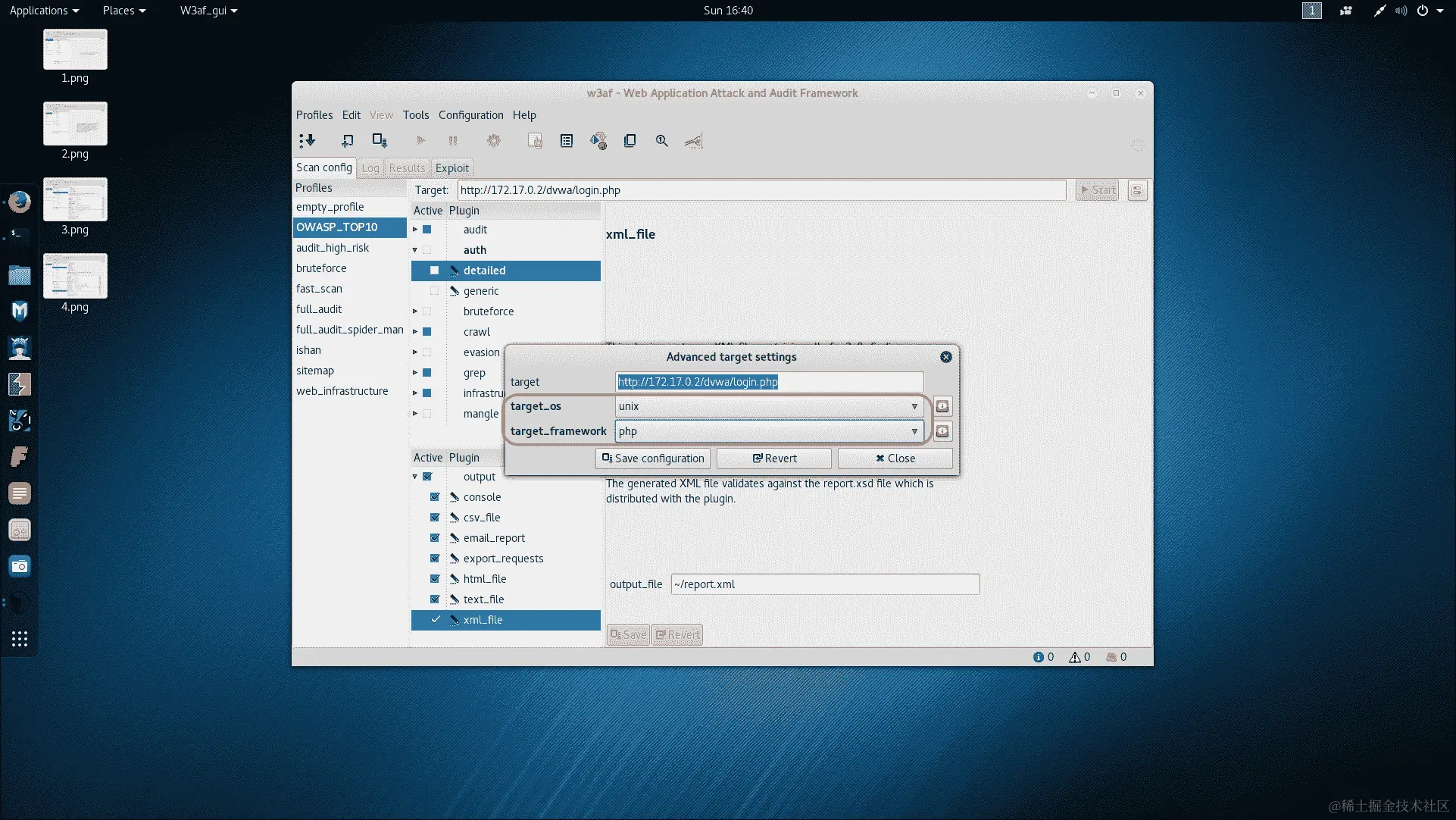Uncheck the html_file output plugin
This screenshot has width=1456, height=820.
pos(434,579)
